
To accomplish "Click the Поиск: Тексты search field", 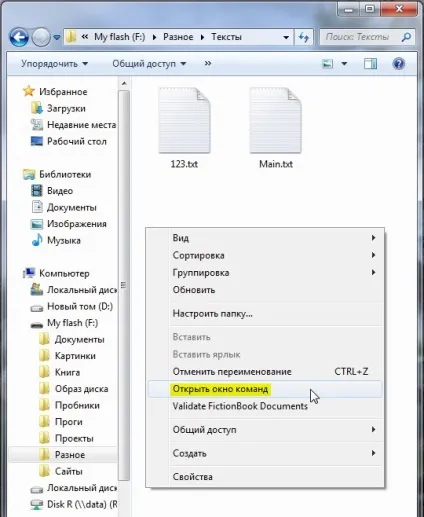I will (362, 37).
